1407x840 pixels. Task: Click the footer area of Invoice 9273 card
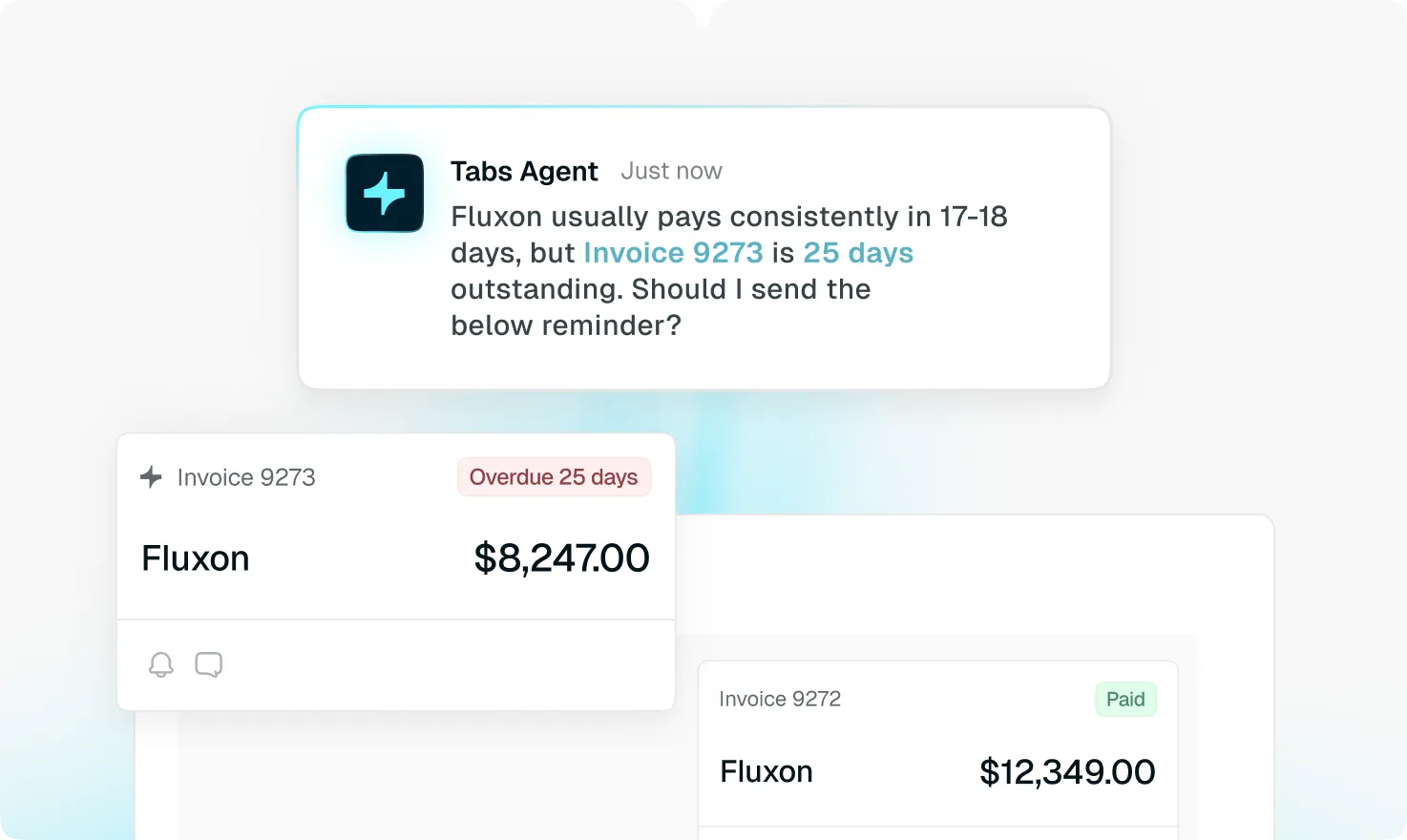(396, 665)
